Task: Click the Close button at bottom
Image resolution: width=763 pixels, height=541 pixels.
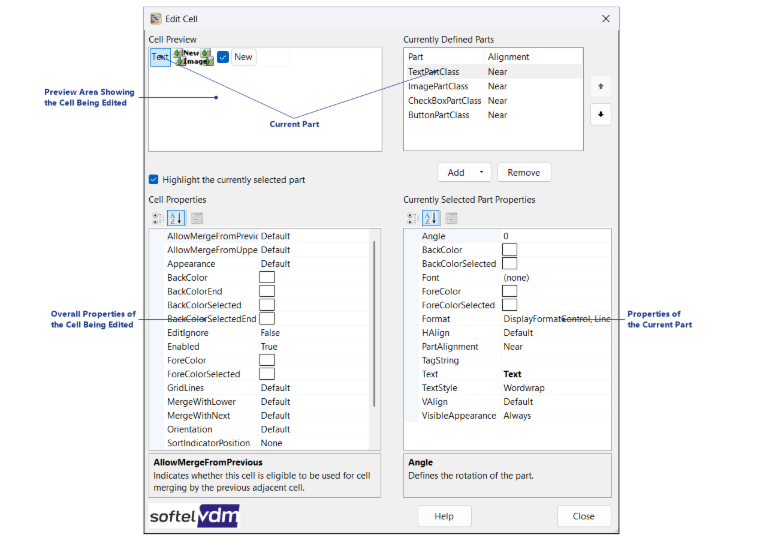Action: [583, 516]
